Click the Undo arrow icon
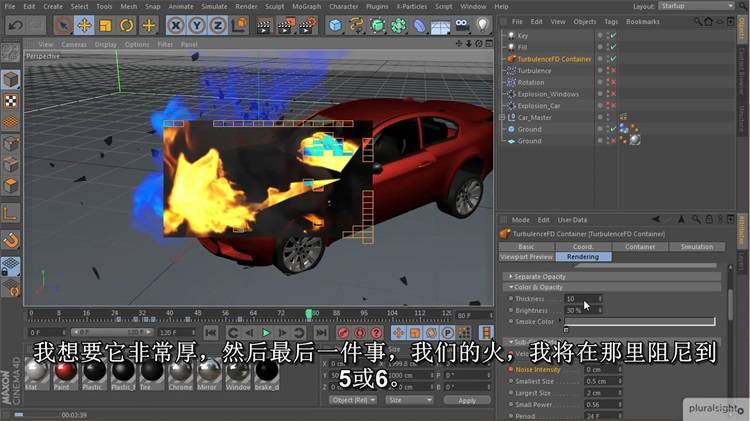This screenshot has width=750, height=421. click(14, 25)
